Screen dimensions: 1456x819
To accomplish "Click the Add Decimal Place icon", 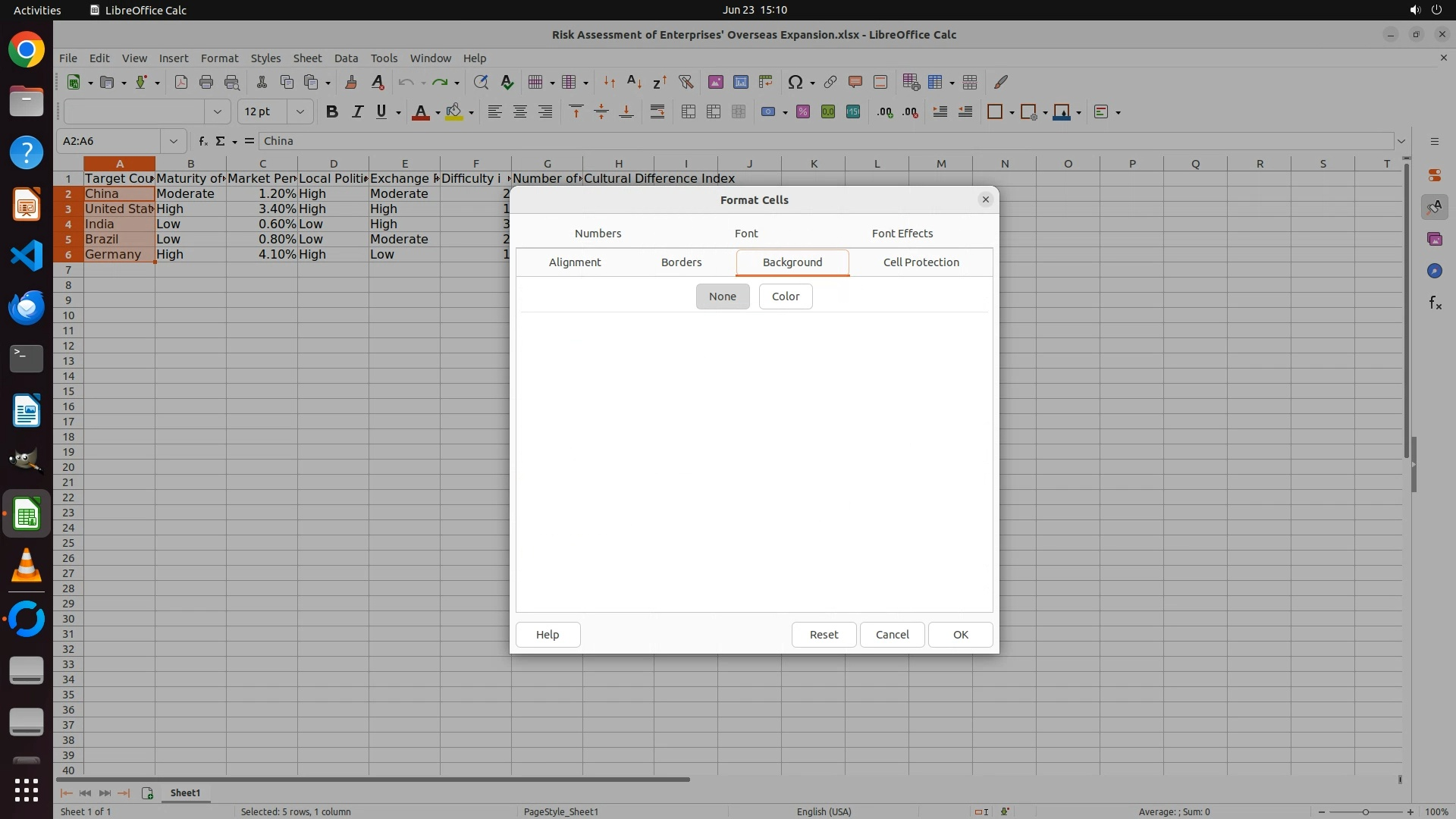I will coord(884,111).
